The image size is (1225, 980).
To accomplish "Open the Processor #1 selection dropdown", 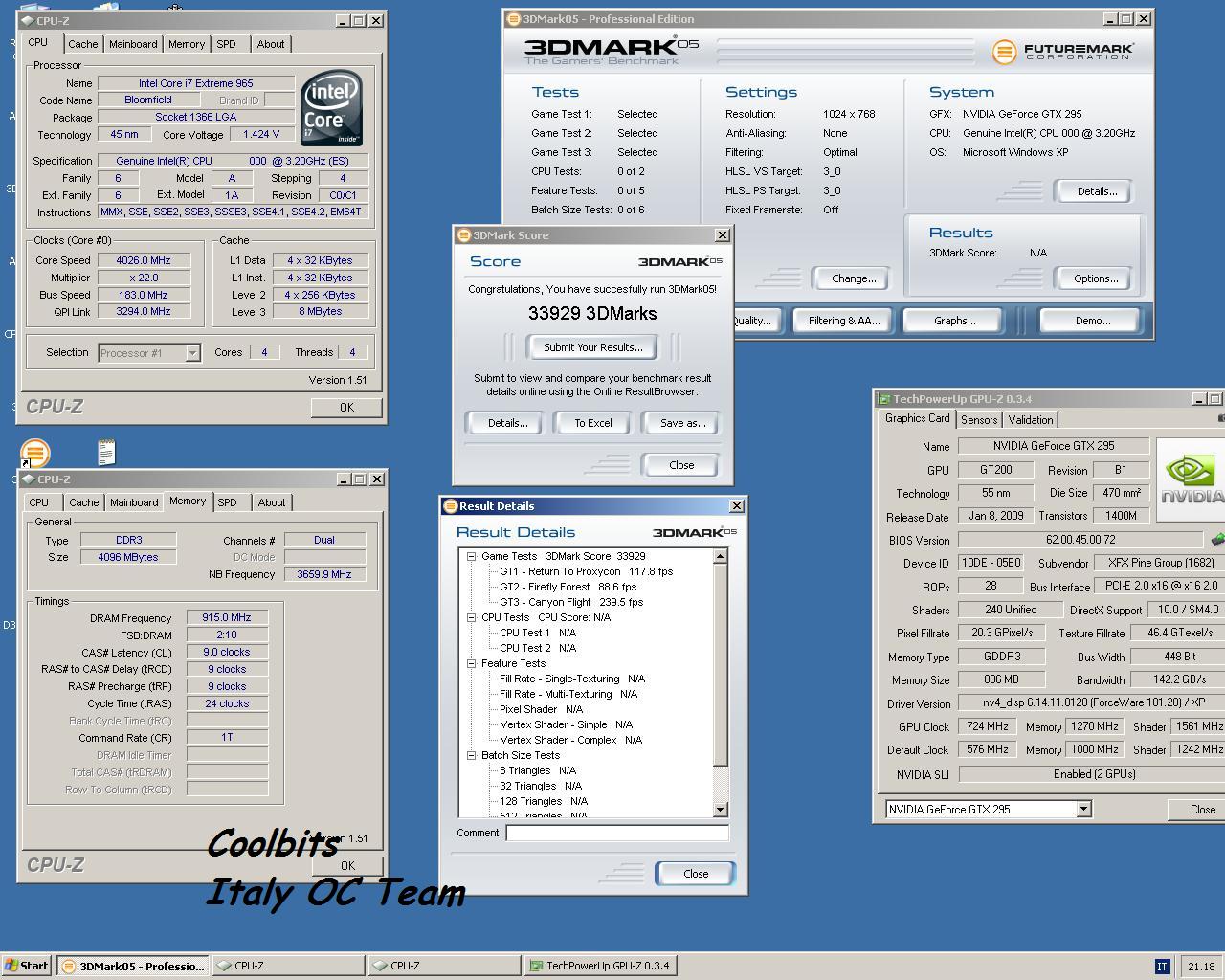I will tap(192, 353).
